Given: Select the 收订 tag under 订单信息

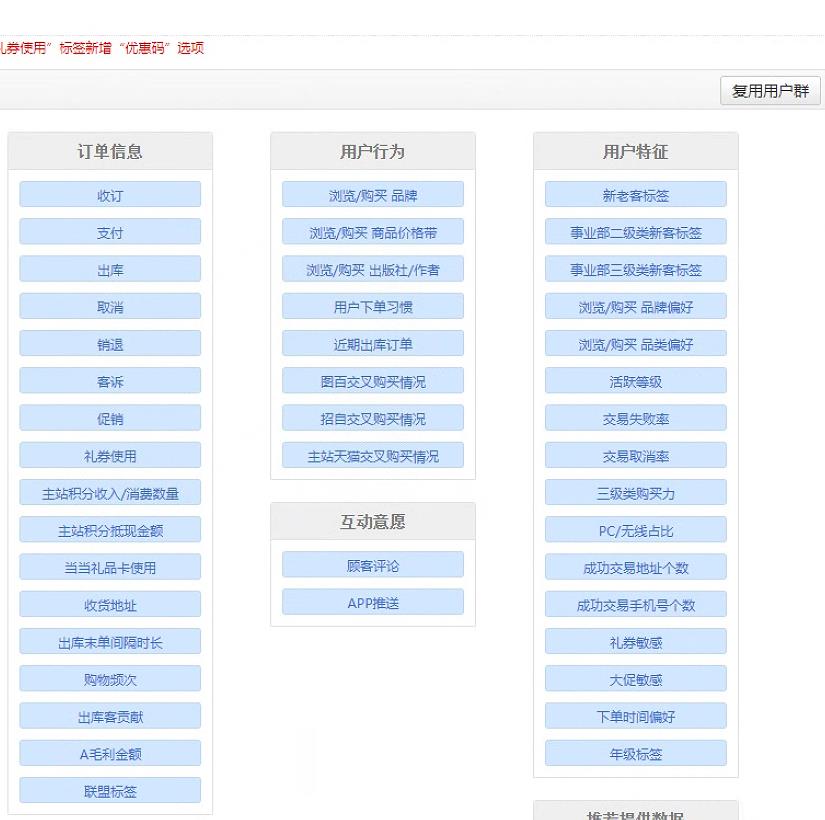Looking at the screenshot, I should (109, 194).
